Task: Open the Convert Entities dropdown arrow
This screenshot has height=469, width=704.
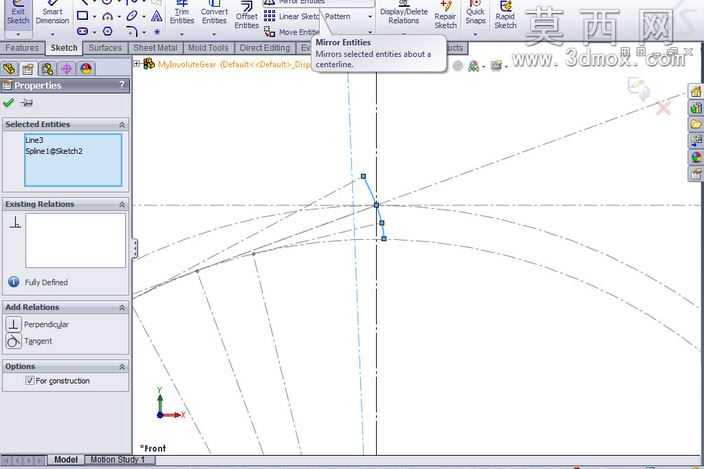Action: pyautogui.click(x=214, y=34)
